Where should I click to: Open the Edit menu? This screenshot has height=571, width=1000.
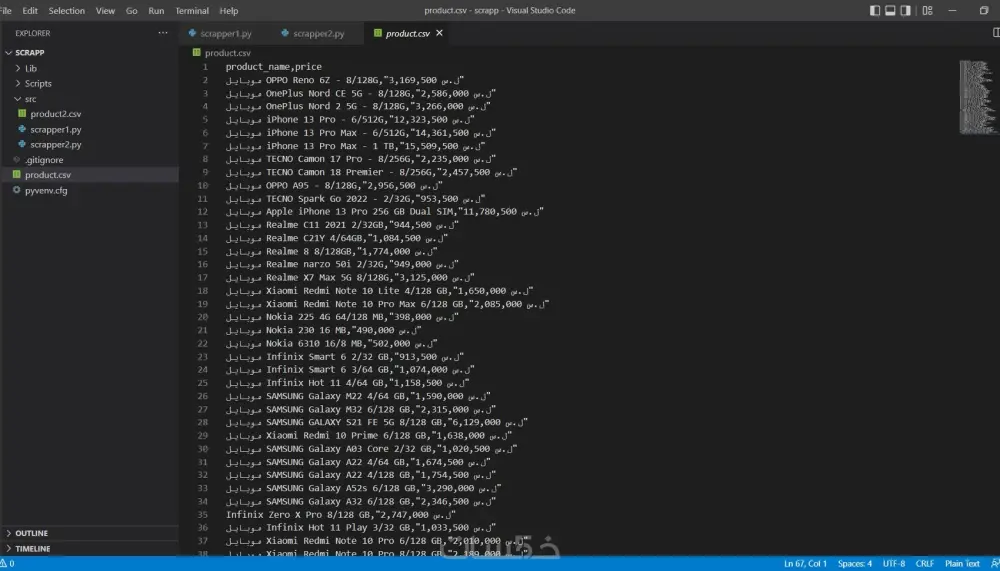(x=30, y=11)
